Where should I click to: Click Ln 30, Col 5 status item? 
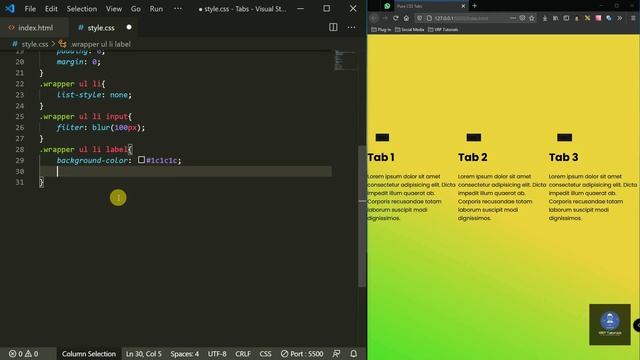coord(144,354)
